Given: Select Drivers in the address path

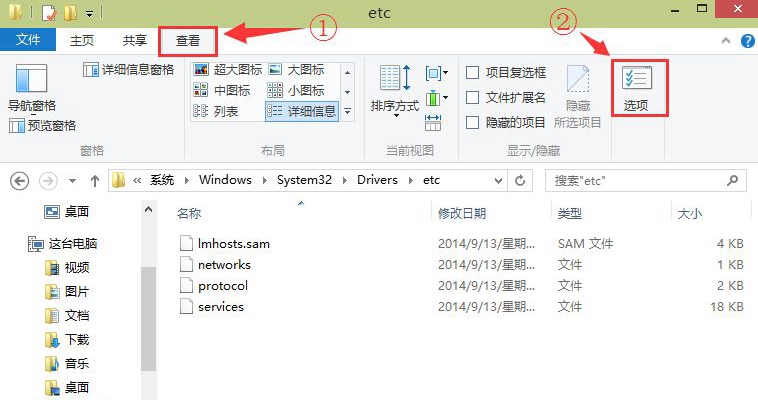Looking at the screenshot, I should click(378, 180).
